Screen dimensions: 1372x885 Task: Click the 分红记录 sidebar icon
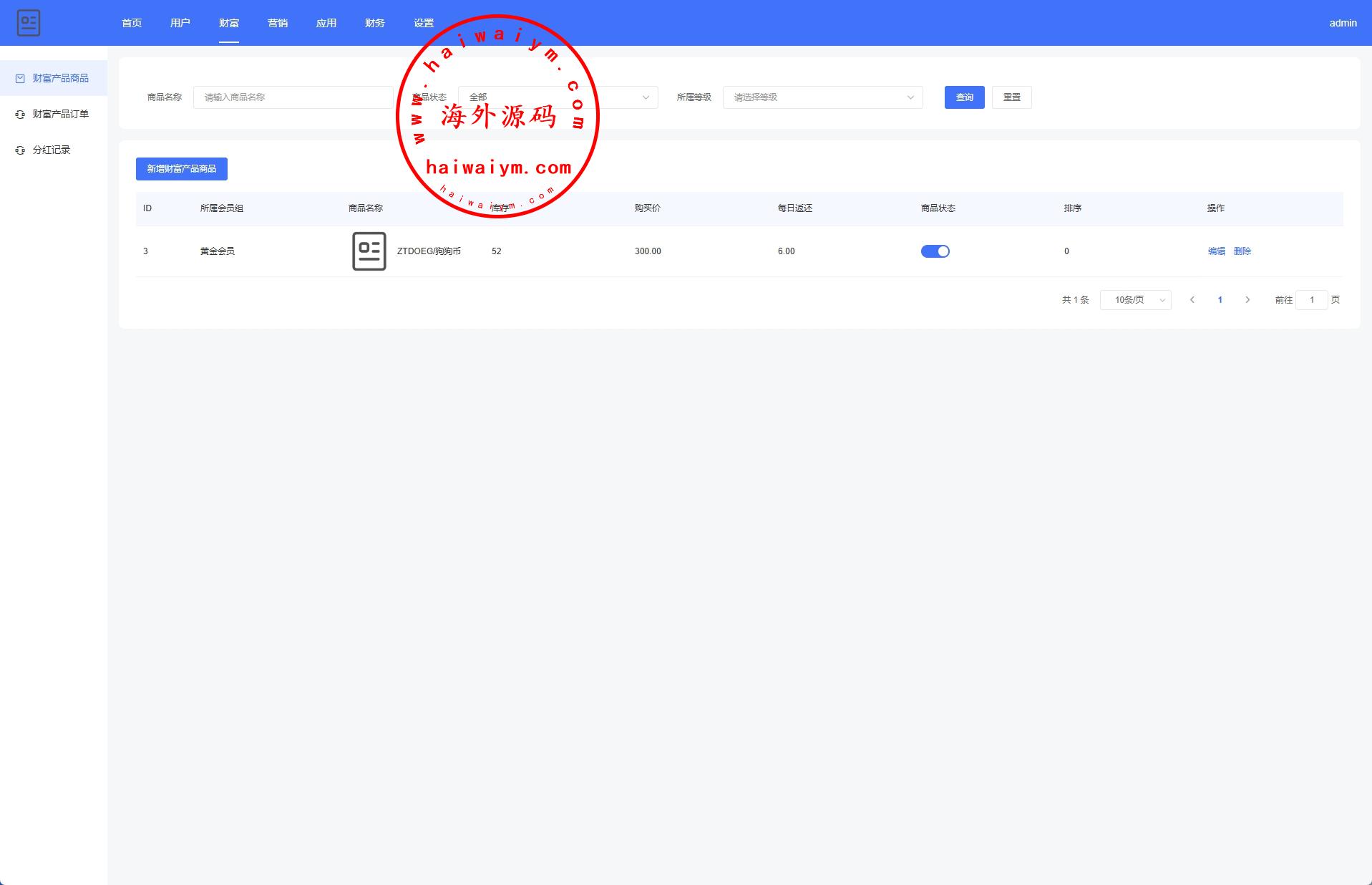20,150
